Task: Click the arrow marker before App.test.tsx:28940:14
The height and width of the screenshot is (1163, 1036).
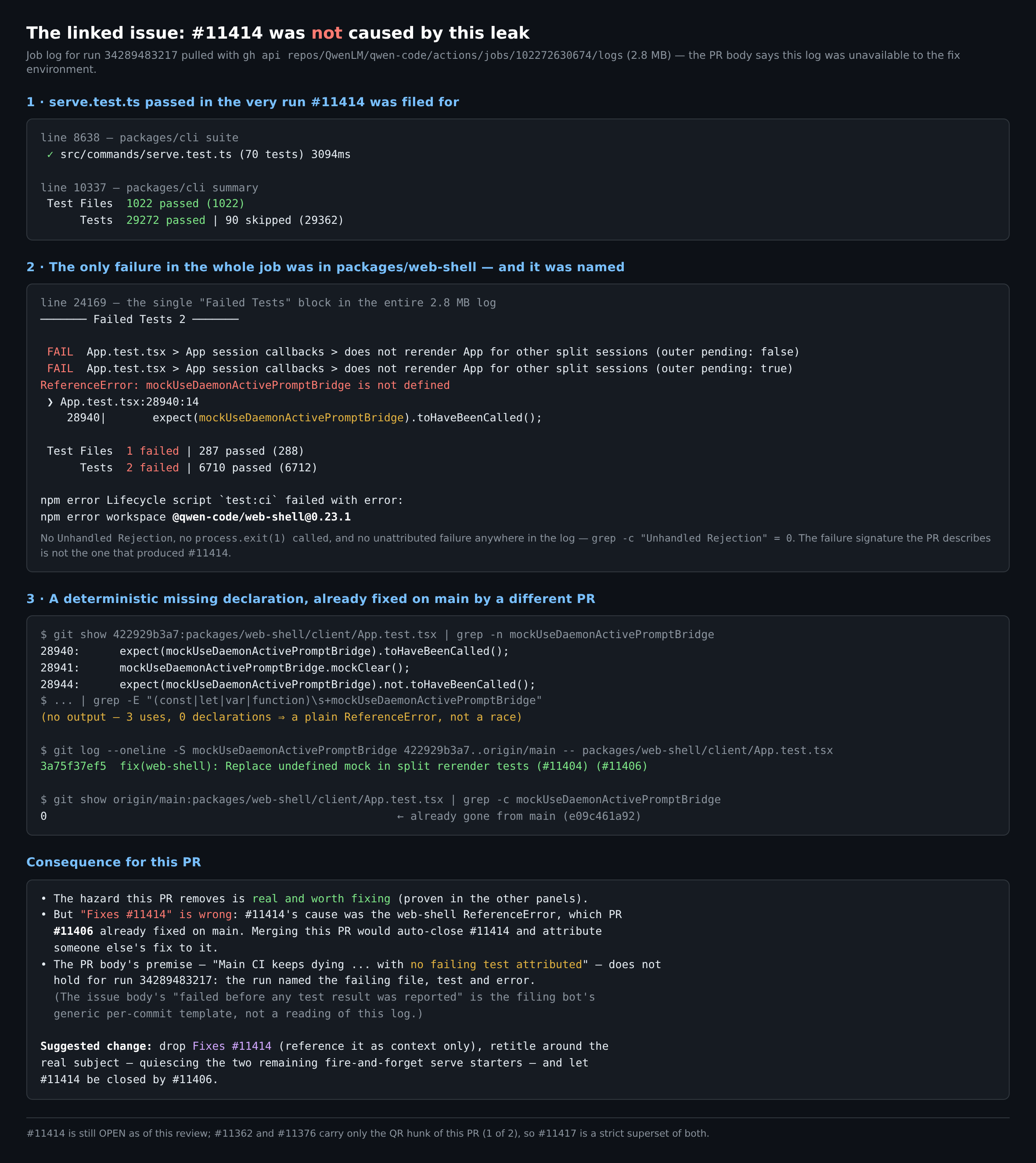Action: pos(50,402)
